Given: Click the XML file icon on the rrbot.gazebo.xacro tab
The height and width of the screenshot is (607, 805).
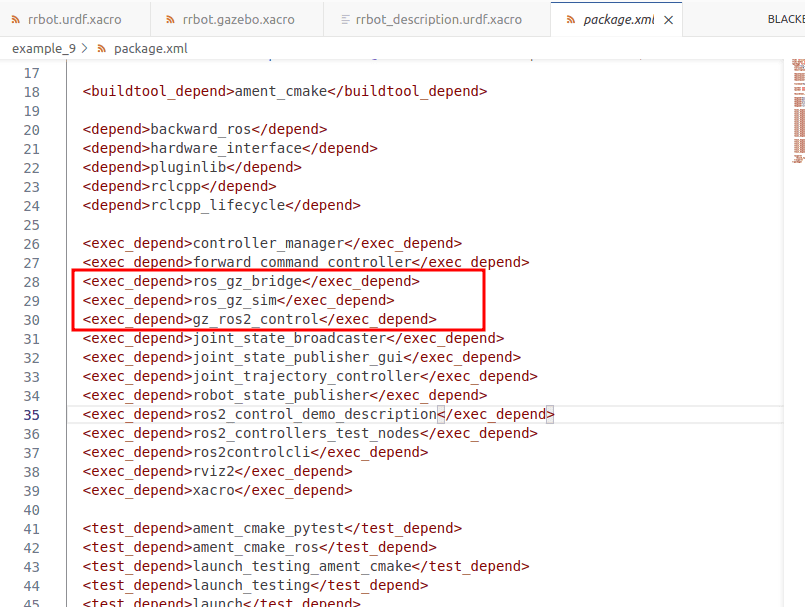Looking at the screenshot, I should pyautogui.click(x=168, y=19).
